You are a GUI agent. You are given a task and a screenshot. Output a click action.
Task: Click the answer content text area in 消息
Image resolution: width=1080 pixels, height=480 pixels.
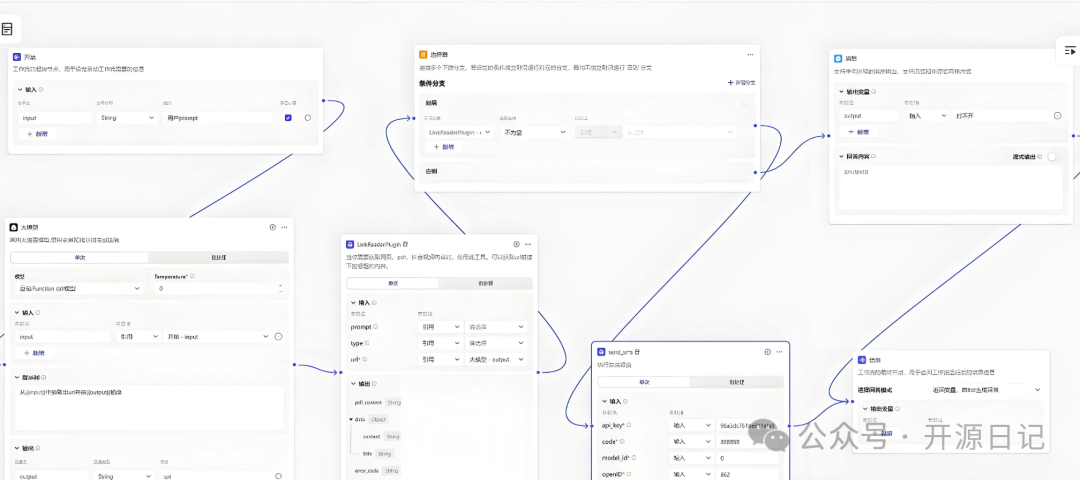click(x=951, y=187)
